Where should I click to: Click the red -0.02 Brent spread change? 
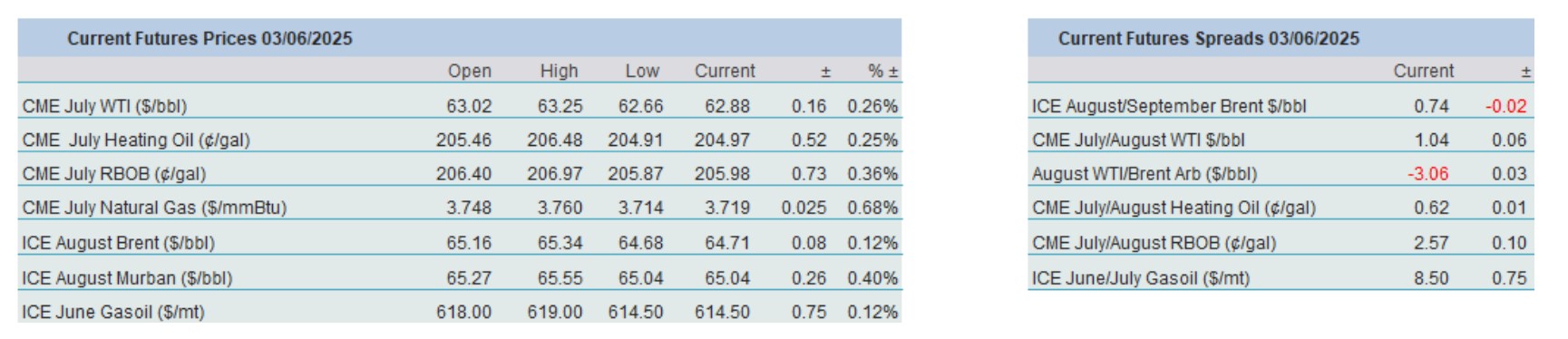click(1506, 106)
